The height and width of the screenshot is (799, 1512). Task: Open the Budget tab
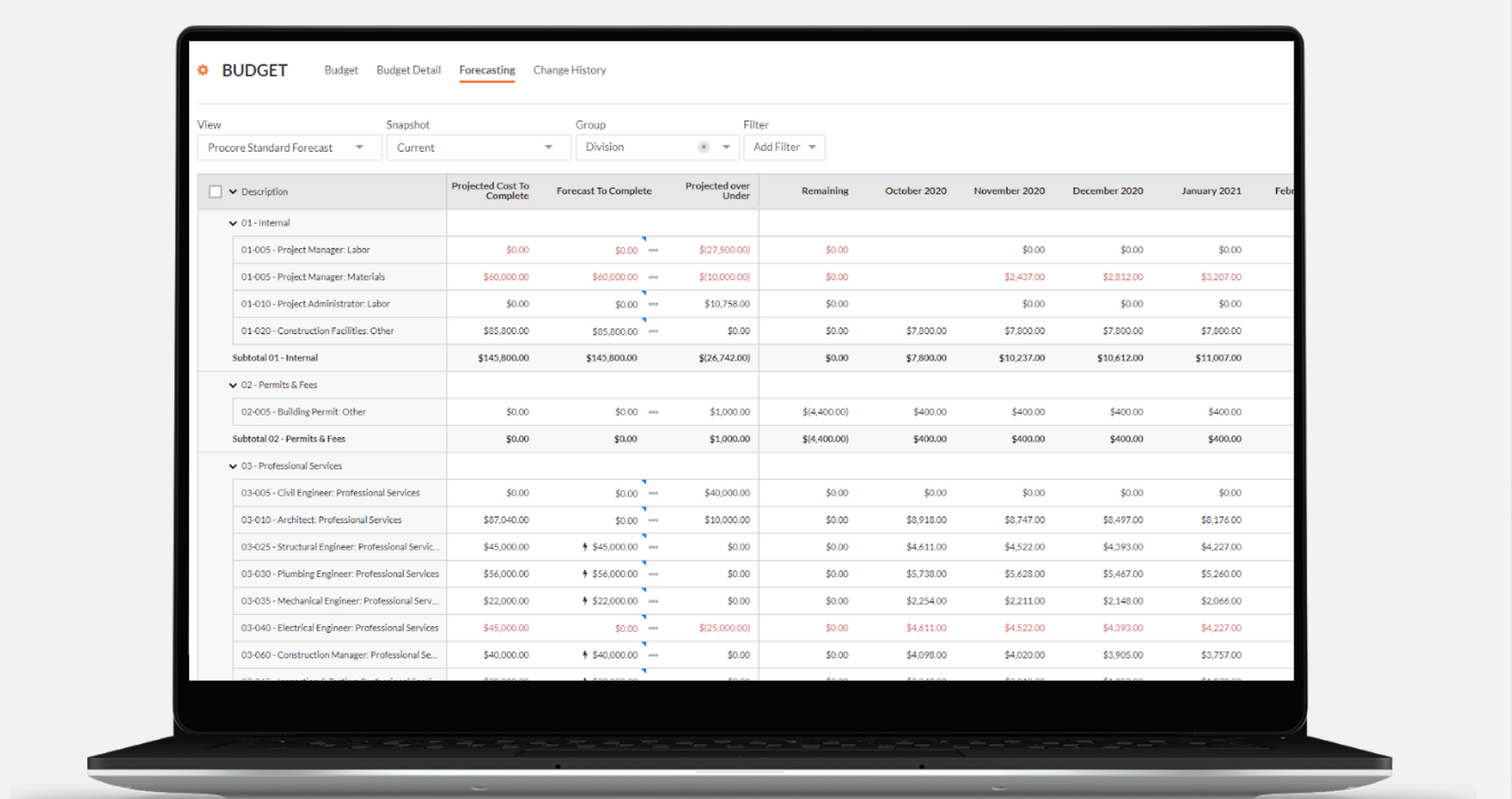(x=341, y=70)
